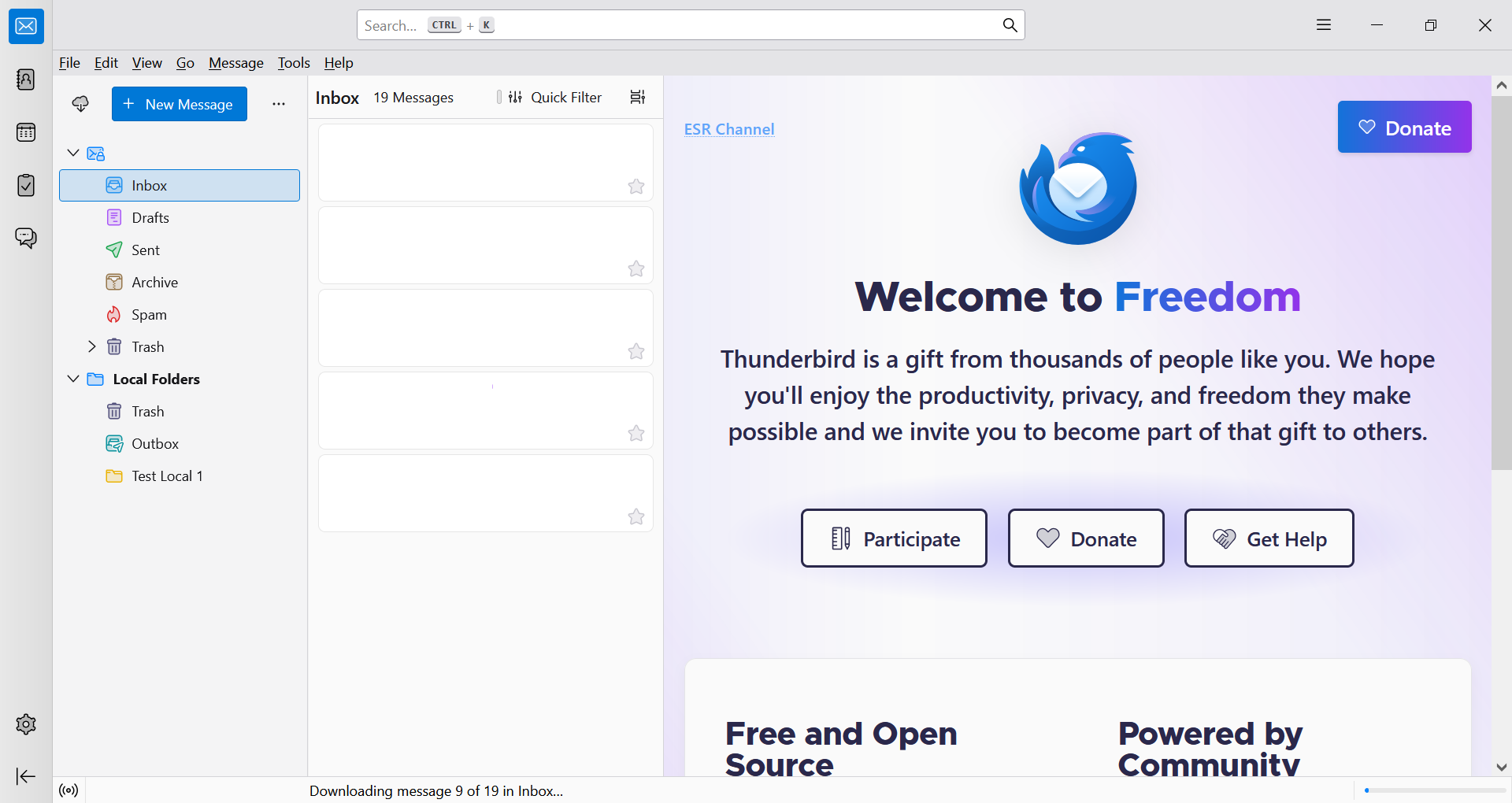Image resolution: width=1512 pixels, height=803 pixels.
Task: Click the welcome page scrollbar thumb
Action: 1501,283
